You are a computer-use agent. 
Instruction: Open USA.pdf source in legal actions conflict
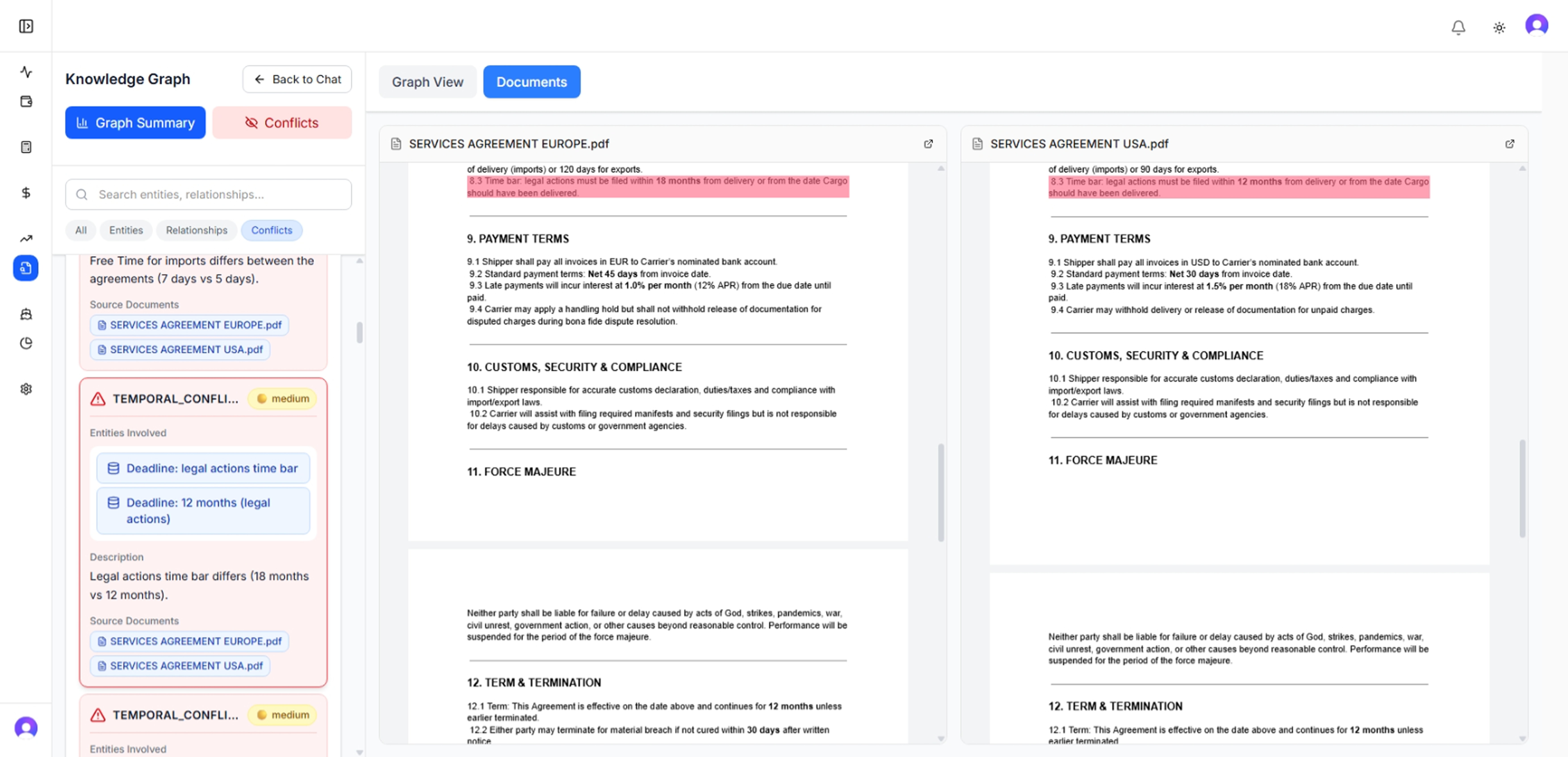click(180, 666)
